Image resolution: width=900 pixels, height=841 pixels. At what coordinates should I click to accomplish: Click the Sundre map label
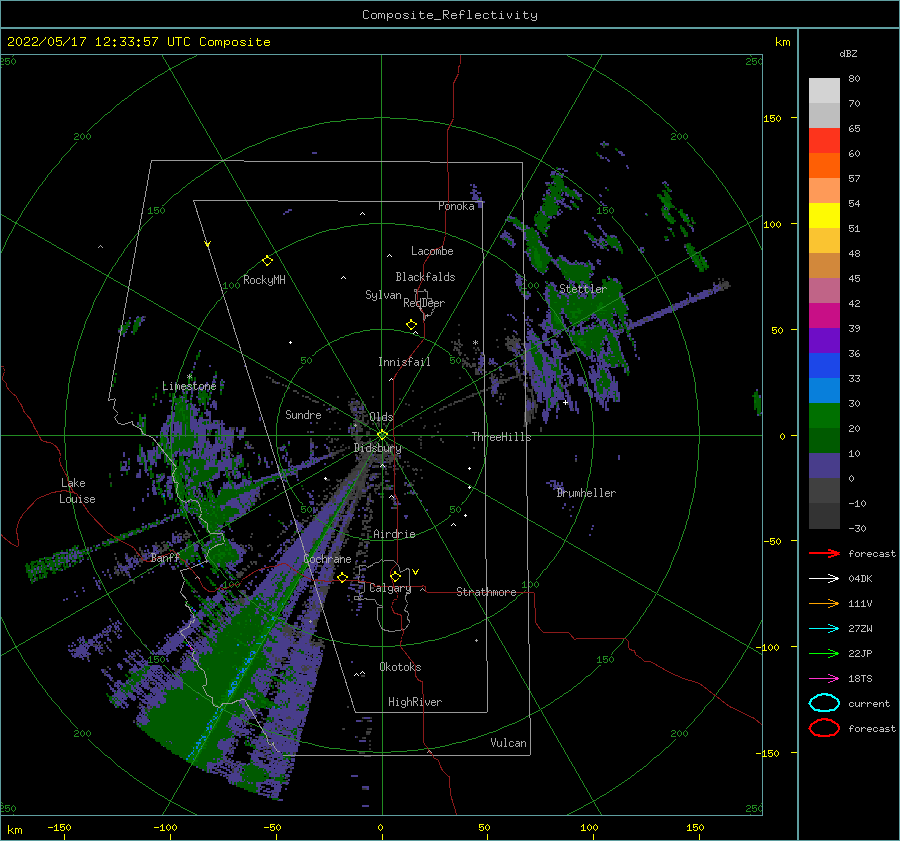coord(303,414)
